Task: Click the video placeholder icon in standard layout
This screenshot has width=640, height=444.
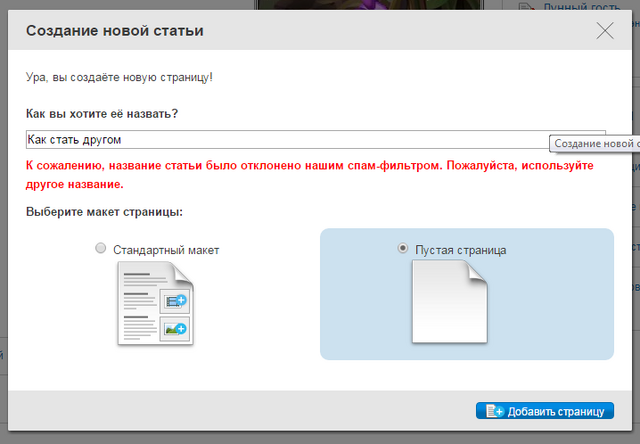Action: point(175,301)
